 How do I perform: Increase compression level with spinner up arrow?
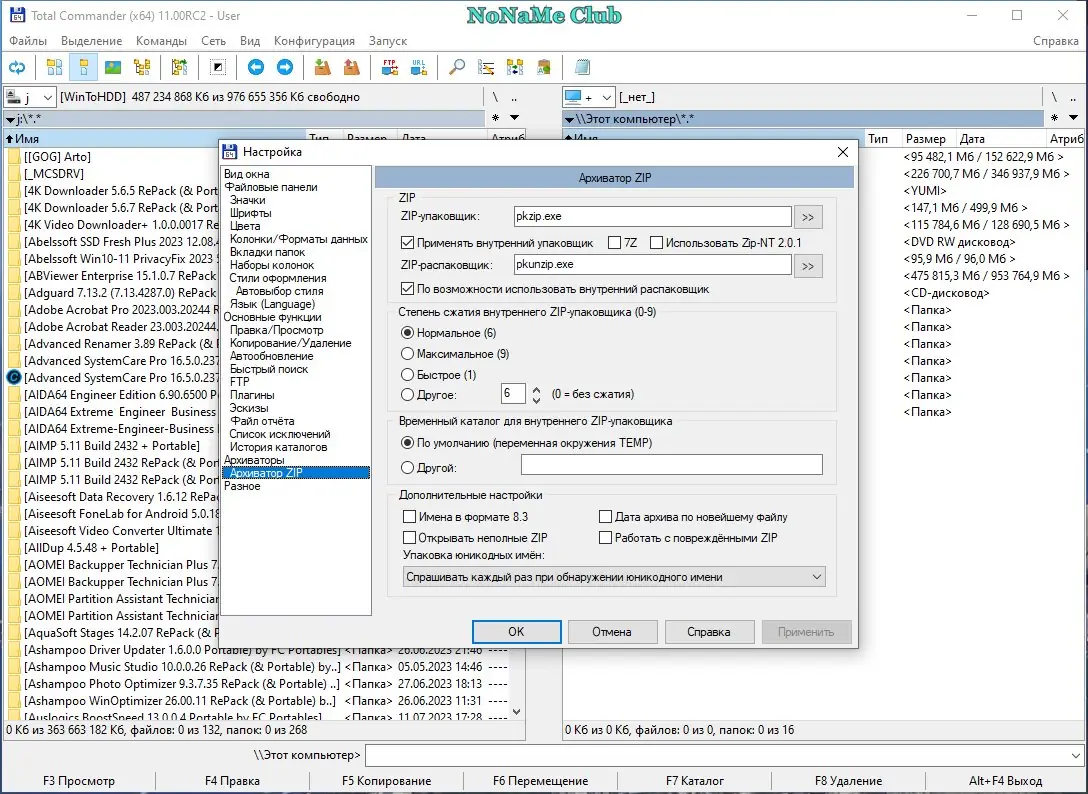tap(536, 389)
